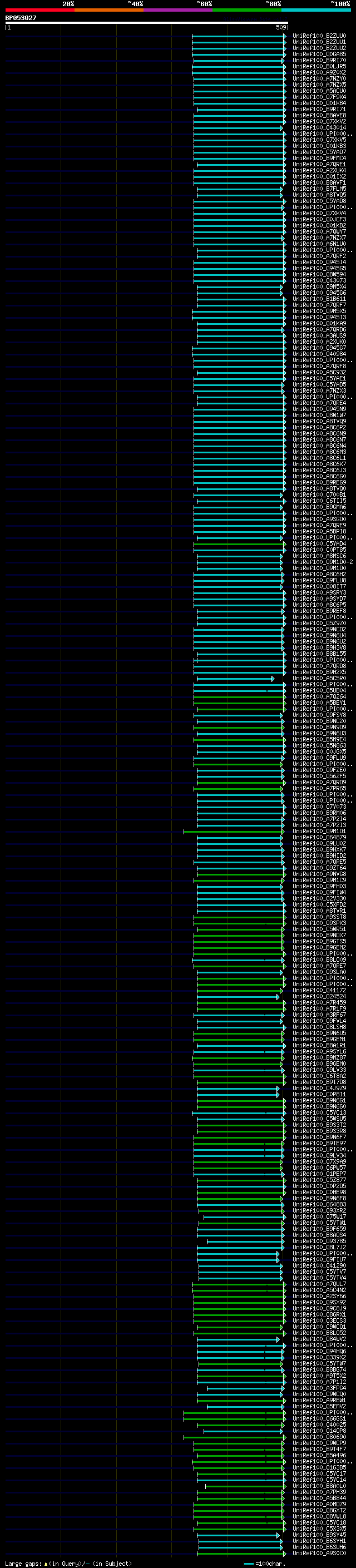This screenshot has height=1568, width=356.
Task: Click the purple ~60% identity legend segment
Action: click(x=179, y=10)
